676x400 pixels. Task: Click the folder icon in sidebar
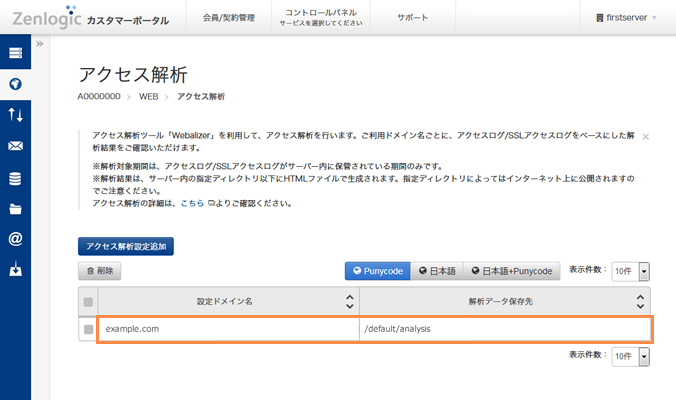tap(15, 209)
